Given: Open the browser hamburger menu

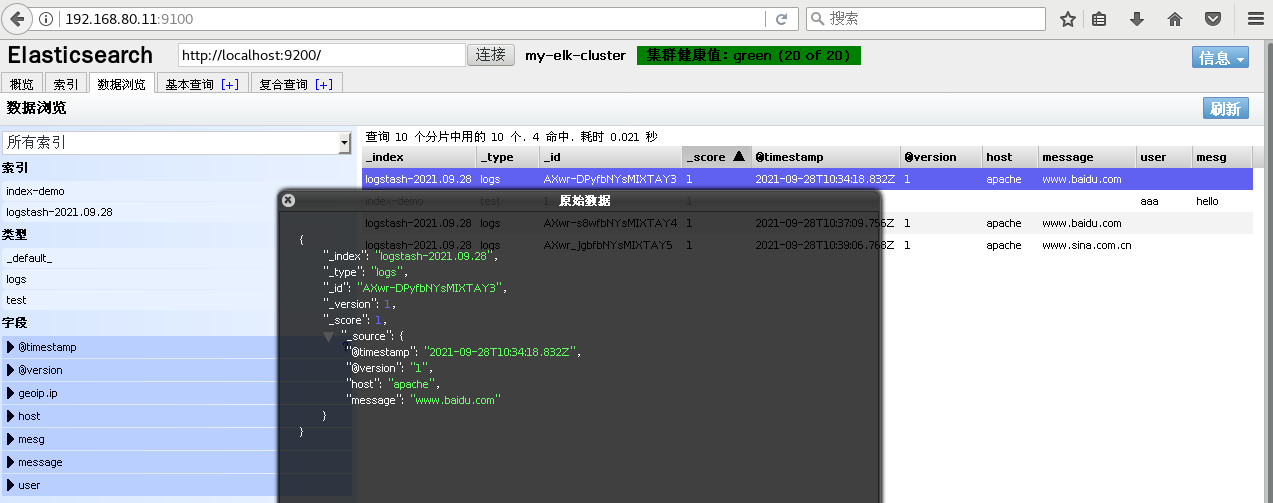Looking at the screenshot, I should click(x=1254, y=19).
